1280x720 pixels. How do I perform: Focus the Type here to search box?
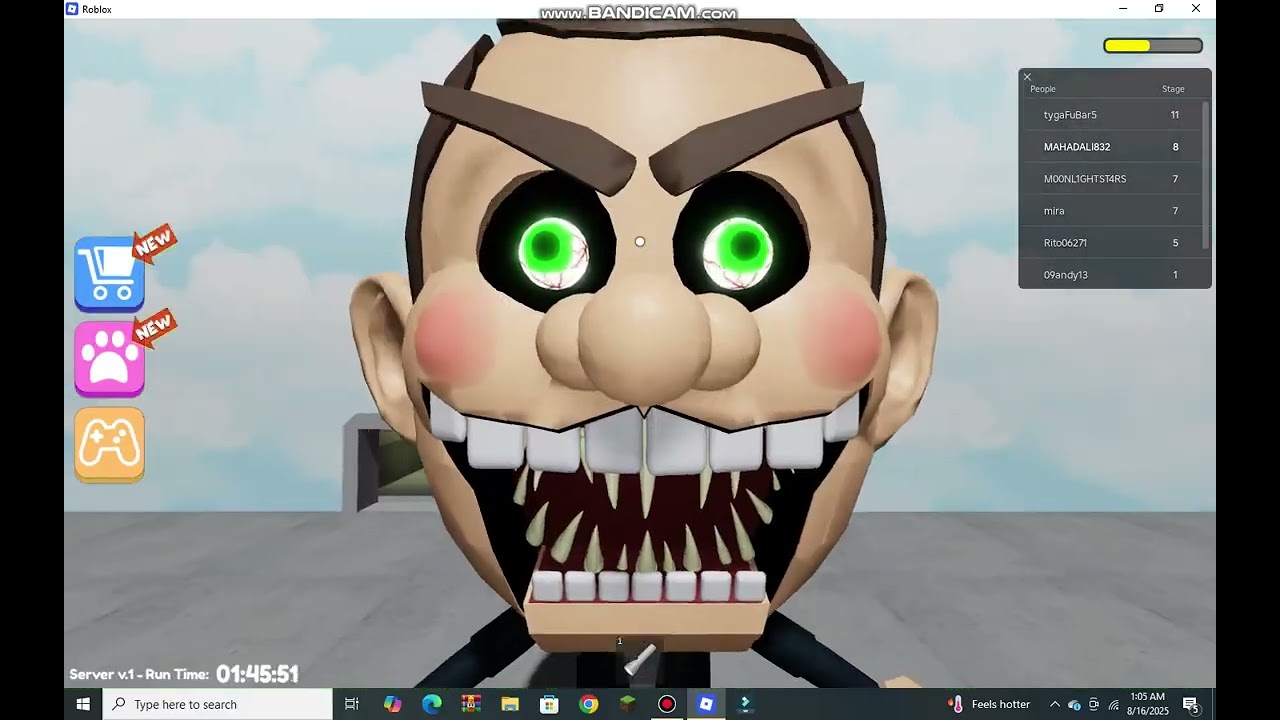pyautogui.click(x=217, y=704)
